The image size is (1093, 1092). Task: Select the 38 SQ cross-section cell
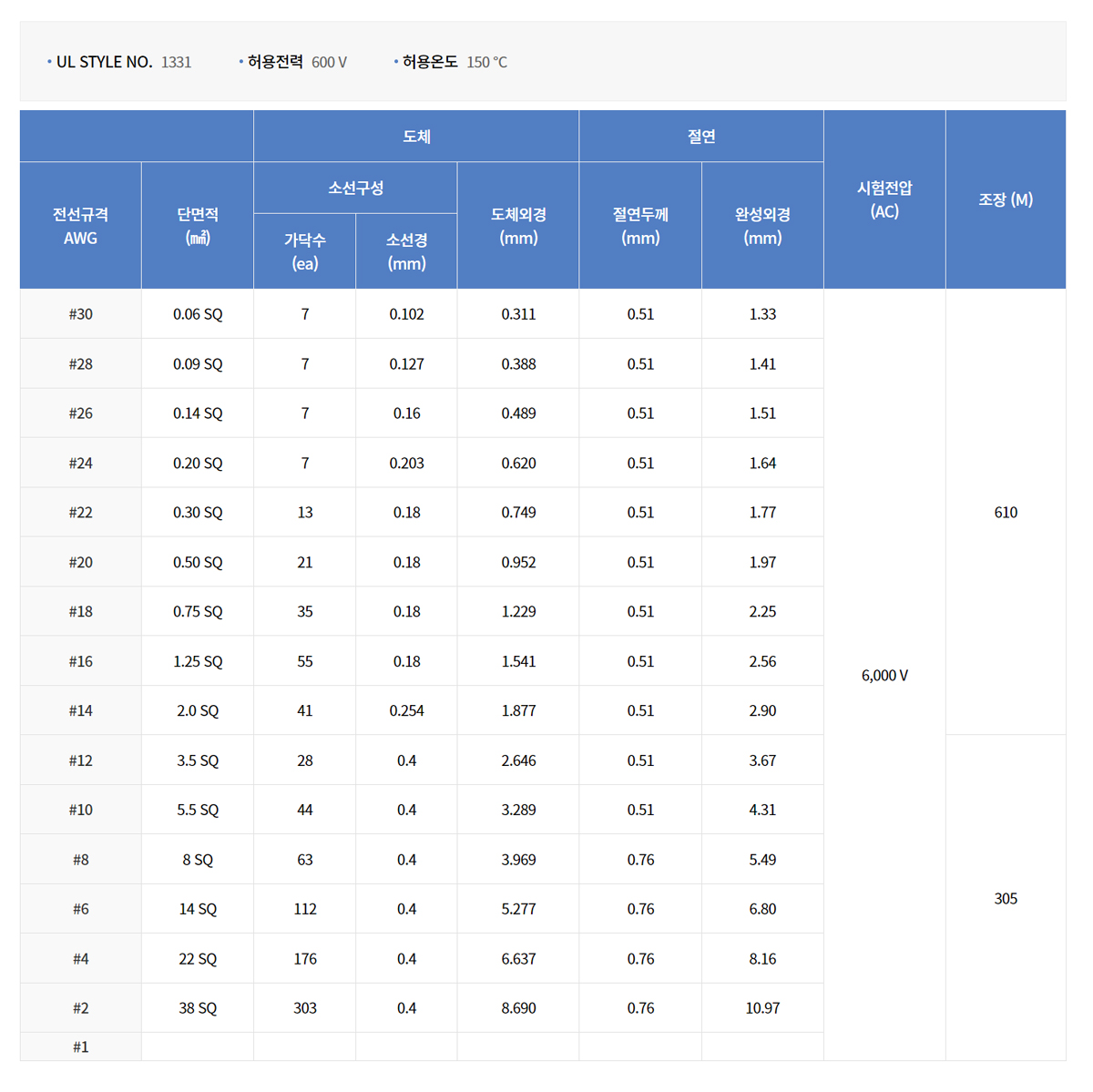pos(198,1008)
